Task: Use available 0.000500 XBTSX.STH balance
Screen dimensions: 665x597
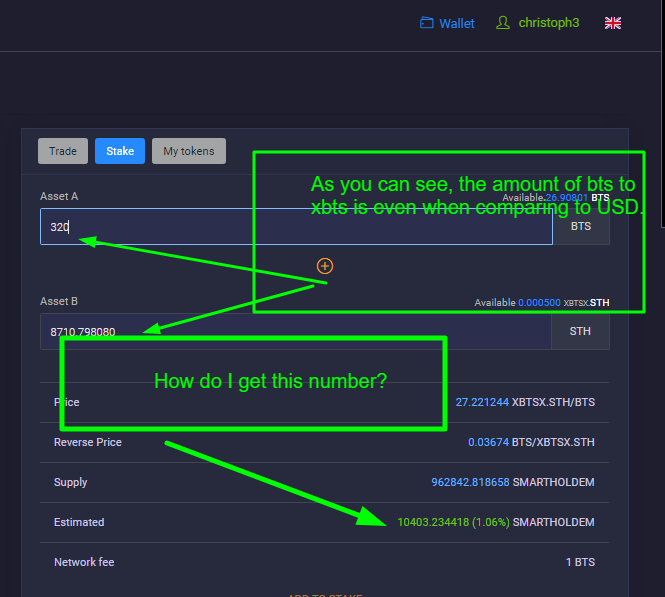Action: (539, 303)
